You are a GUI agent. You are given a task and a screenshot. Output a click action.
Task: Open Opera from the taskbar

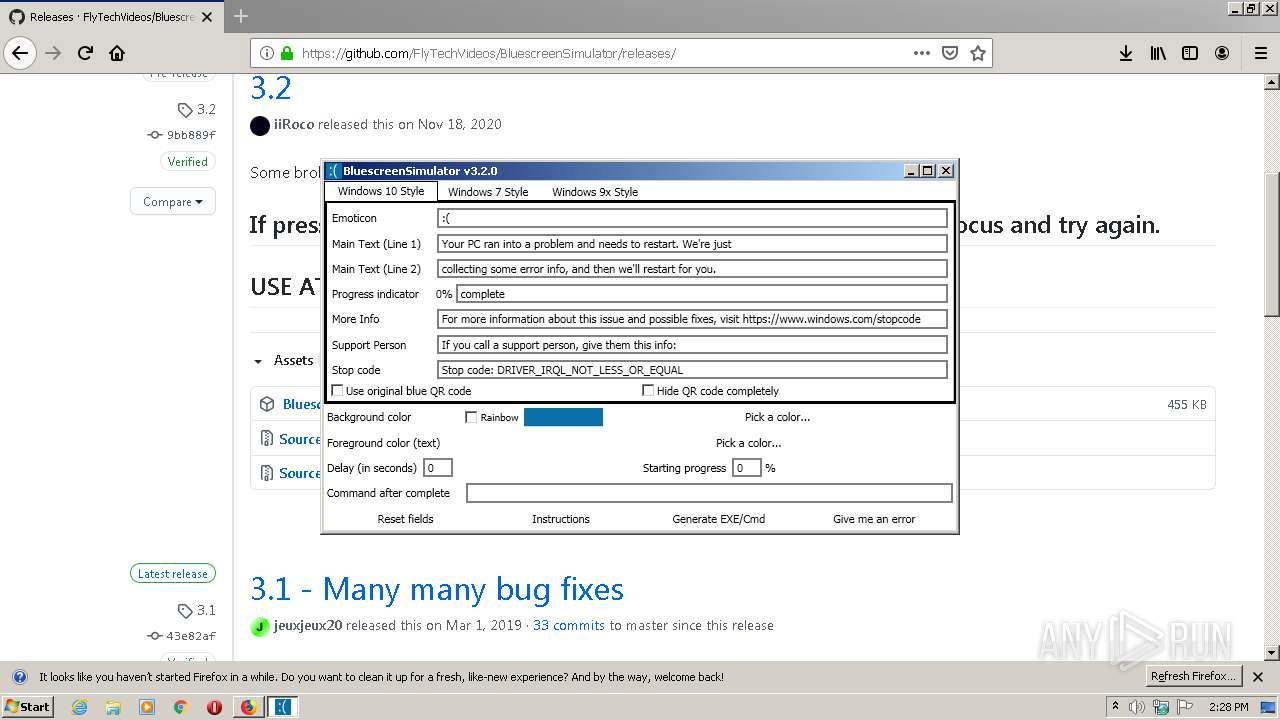(x=214, y=707)
